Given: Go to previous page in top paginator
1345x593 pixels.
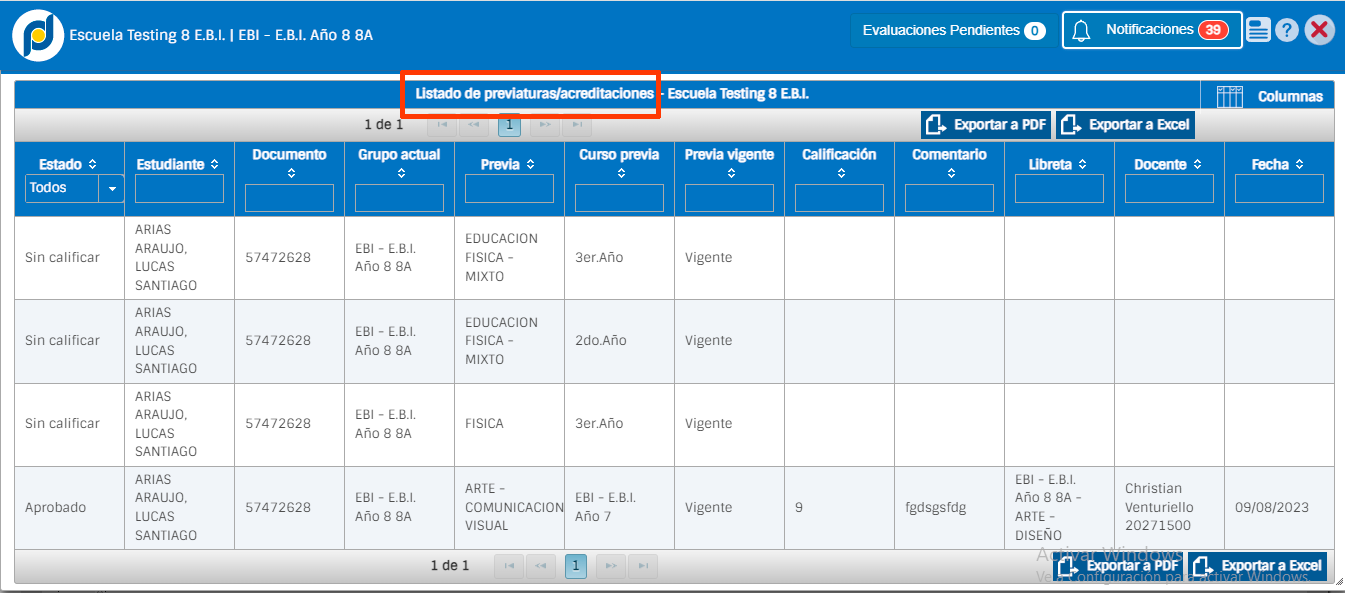Looking at the screenshot, I should click(x=474, y=125).
